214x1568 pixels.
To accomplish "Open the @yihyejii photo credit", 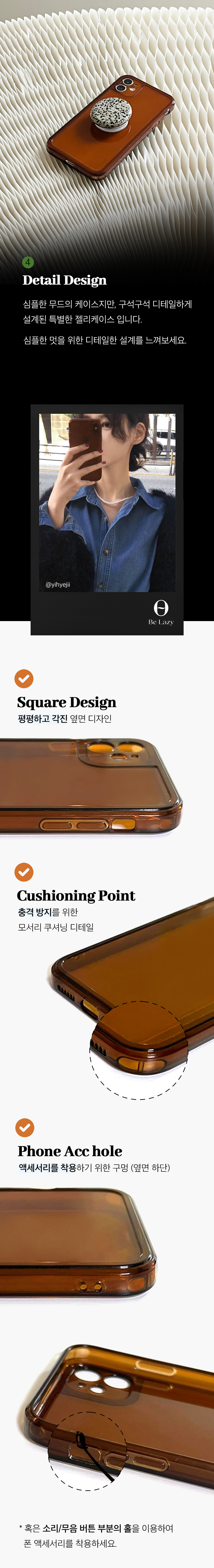I will [x=58, y=584].
